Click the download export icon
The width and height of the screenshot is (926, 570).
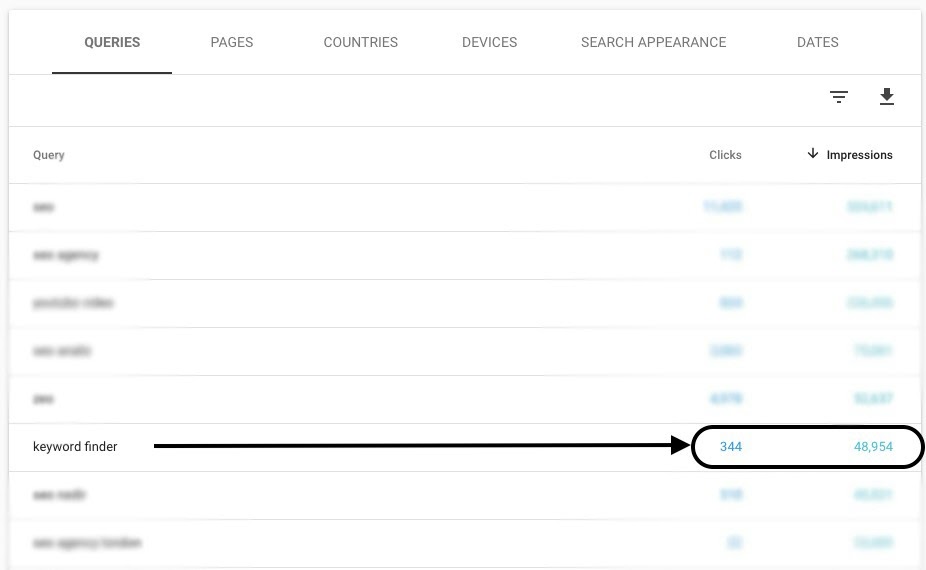click(x=886, y=96)
